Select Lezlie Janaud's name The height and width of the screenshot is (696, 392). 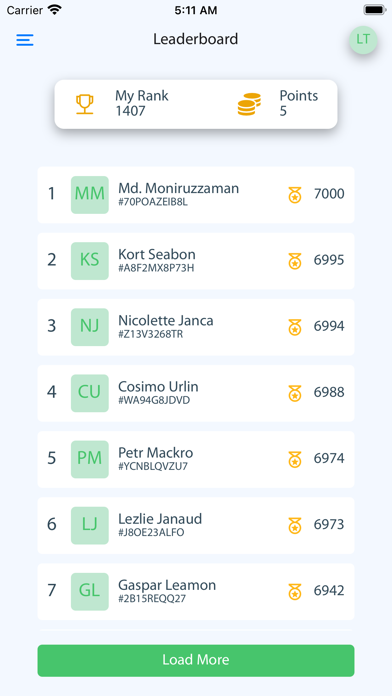(x=160, y=519)
